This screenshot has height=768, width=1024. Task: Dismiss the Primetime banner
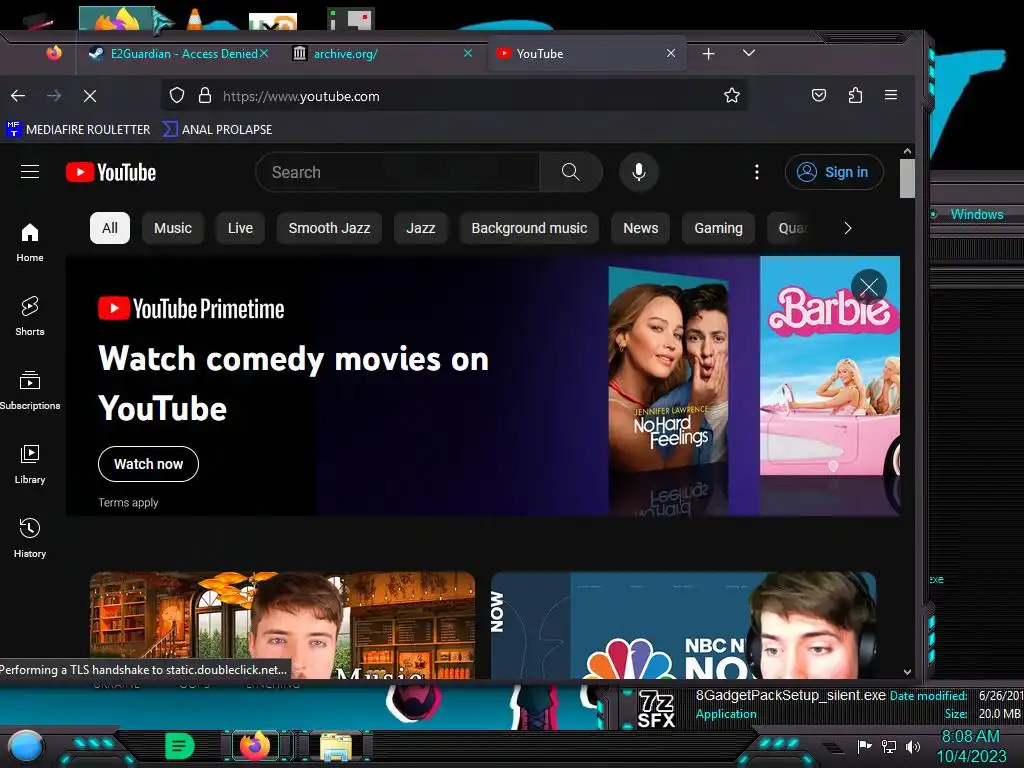(x=869, y=287)
